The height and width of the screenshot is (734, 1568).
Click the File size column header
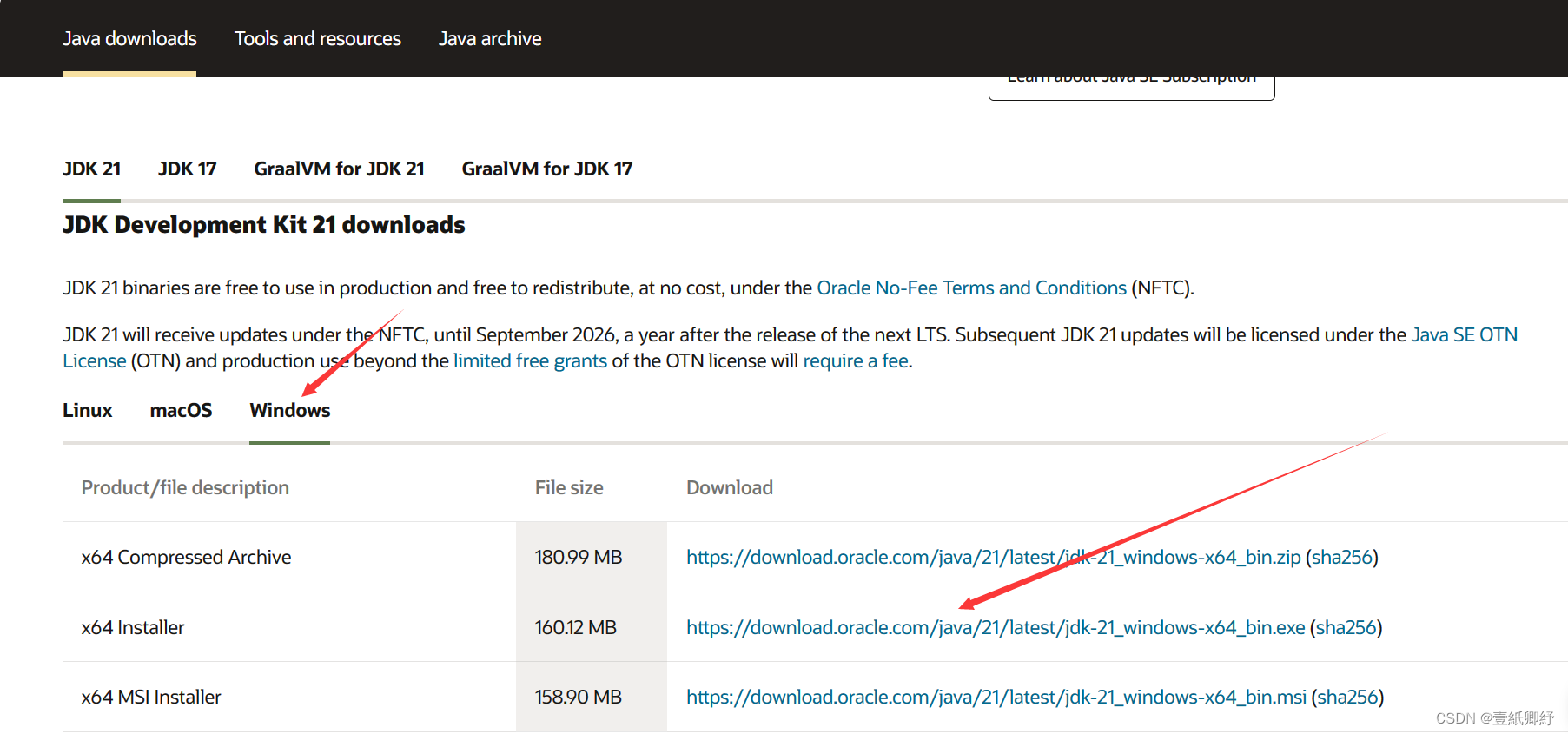point(569,487)
